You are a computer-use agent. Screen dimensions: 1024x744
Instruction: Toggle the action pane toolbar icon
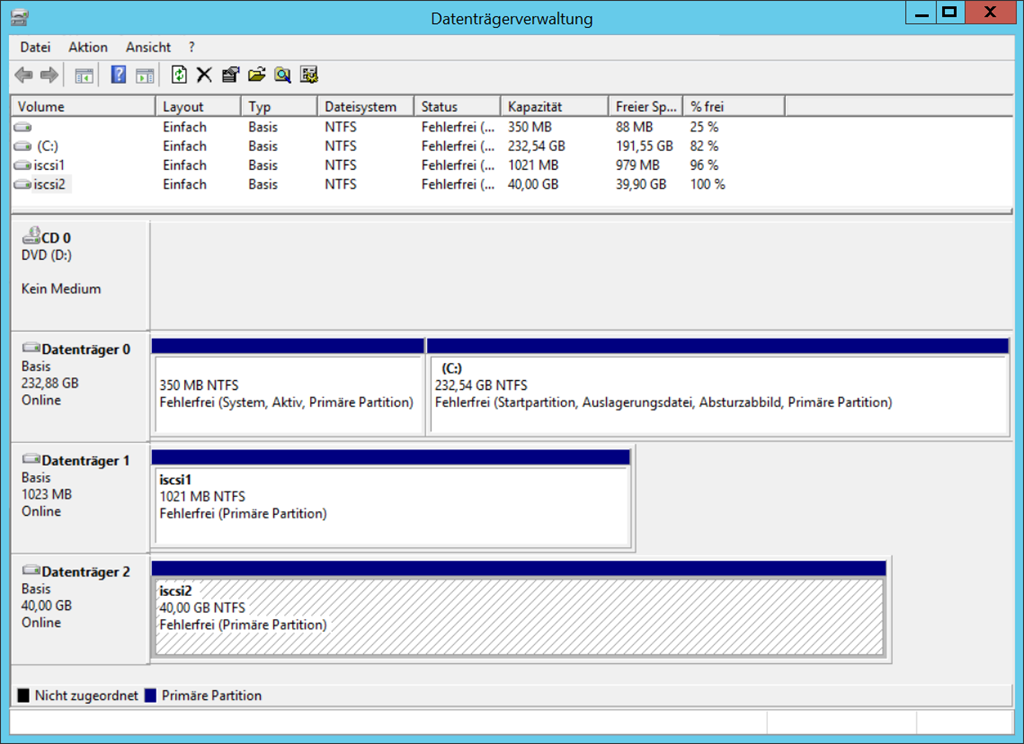145,76
